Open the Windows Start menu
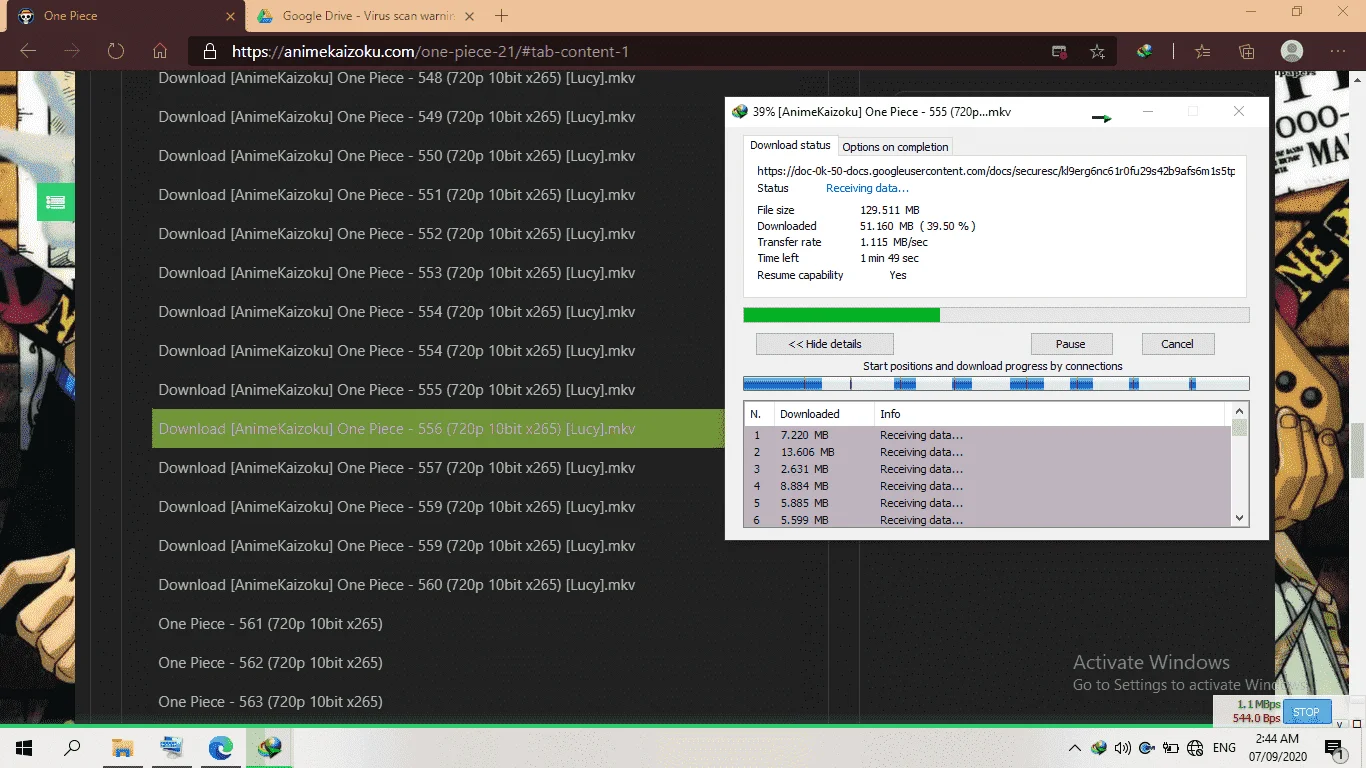The height and width of the screenshot is (768, 1366). click(x=24, y=747)
